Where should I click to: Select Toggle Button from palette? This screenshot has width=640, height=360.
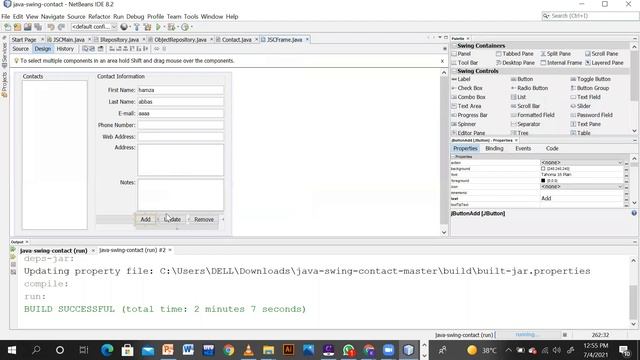pyautogui.click(x=591, y=79)
